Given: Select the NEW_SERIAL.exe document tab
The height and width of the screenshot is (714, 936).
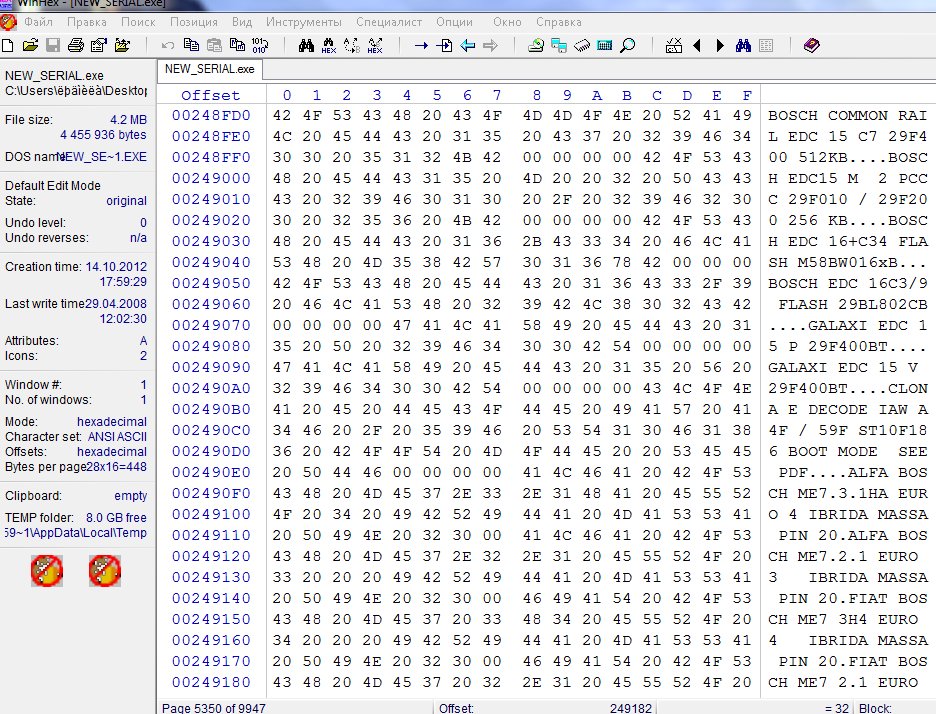Looking at the screenshot, I should [209, 69].
